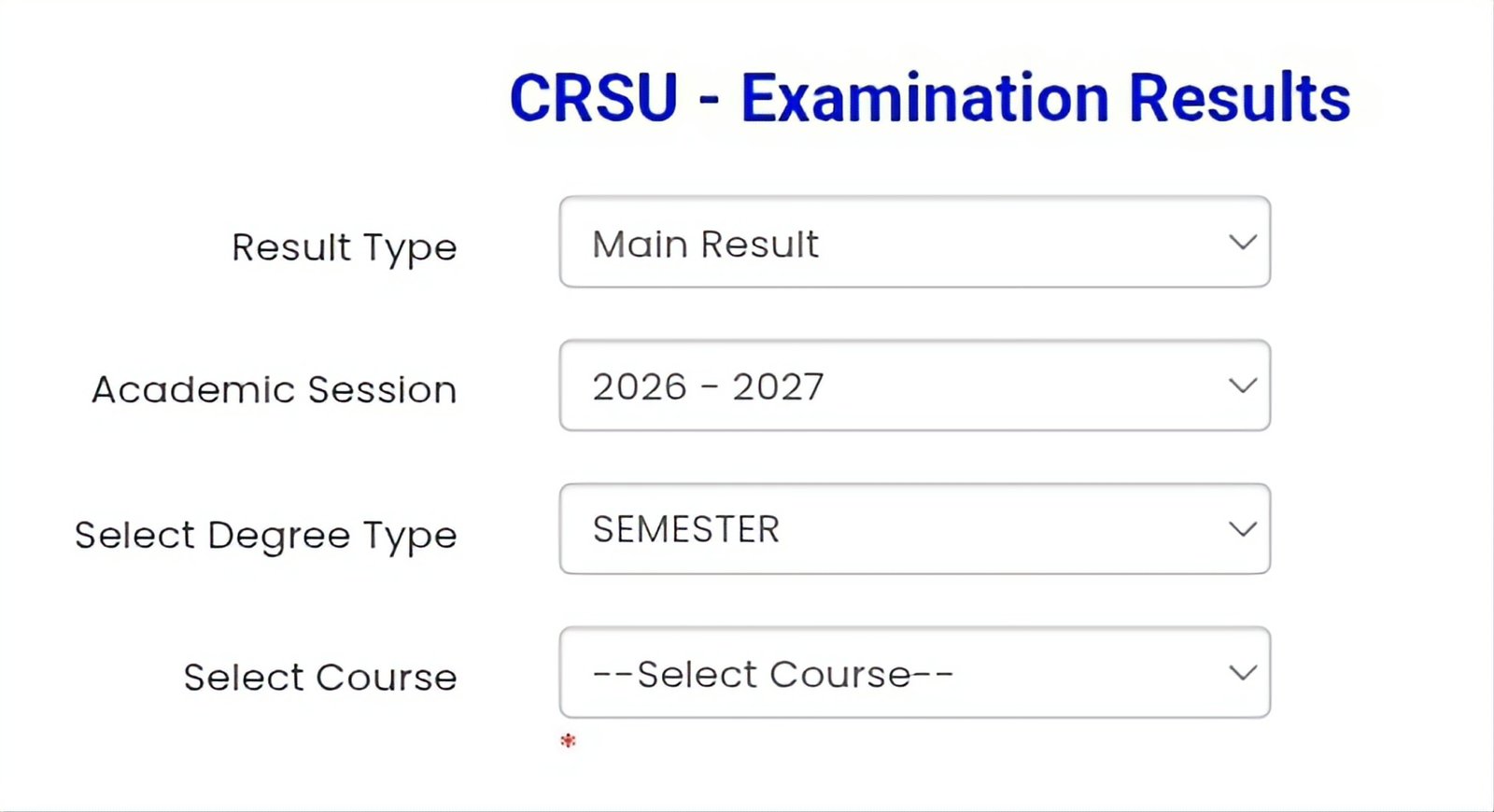Click the chevron arrow beside 2026 - 2027
Image resolution: width=1494 pixels, height=812 pixels.
[x=1242, y=385]
